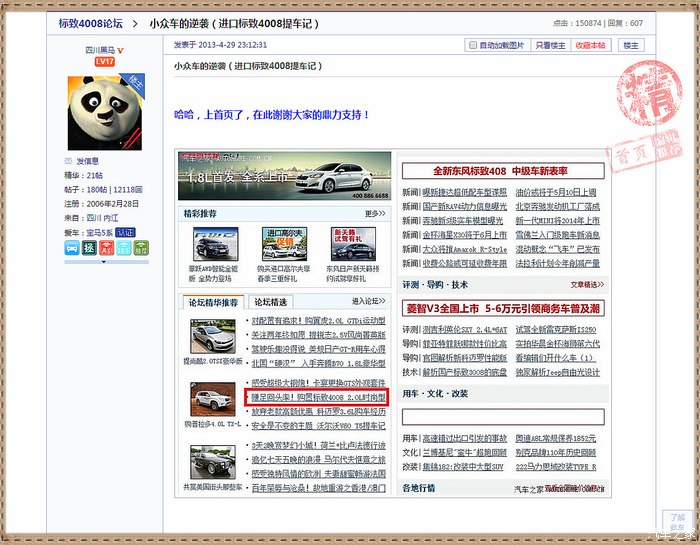Viewport: 700px width, 545px height.
Task: Open the 标致4008论坛 breadcrumb link
Action: tap(90, 23)
